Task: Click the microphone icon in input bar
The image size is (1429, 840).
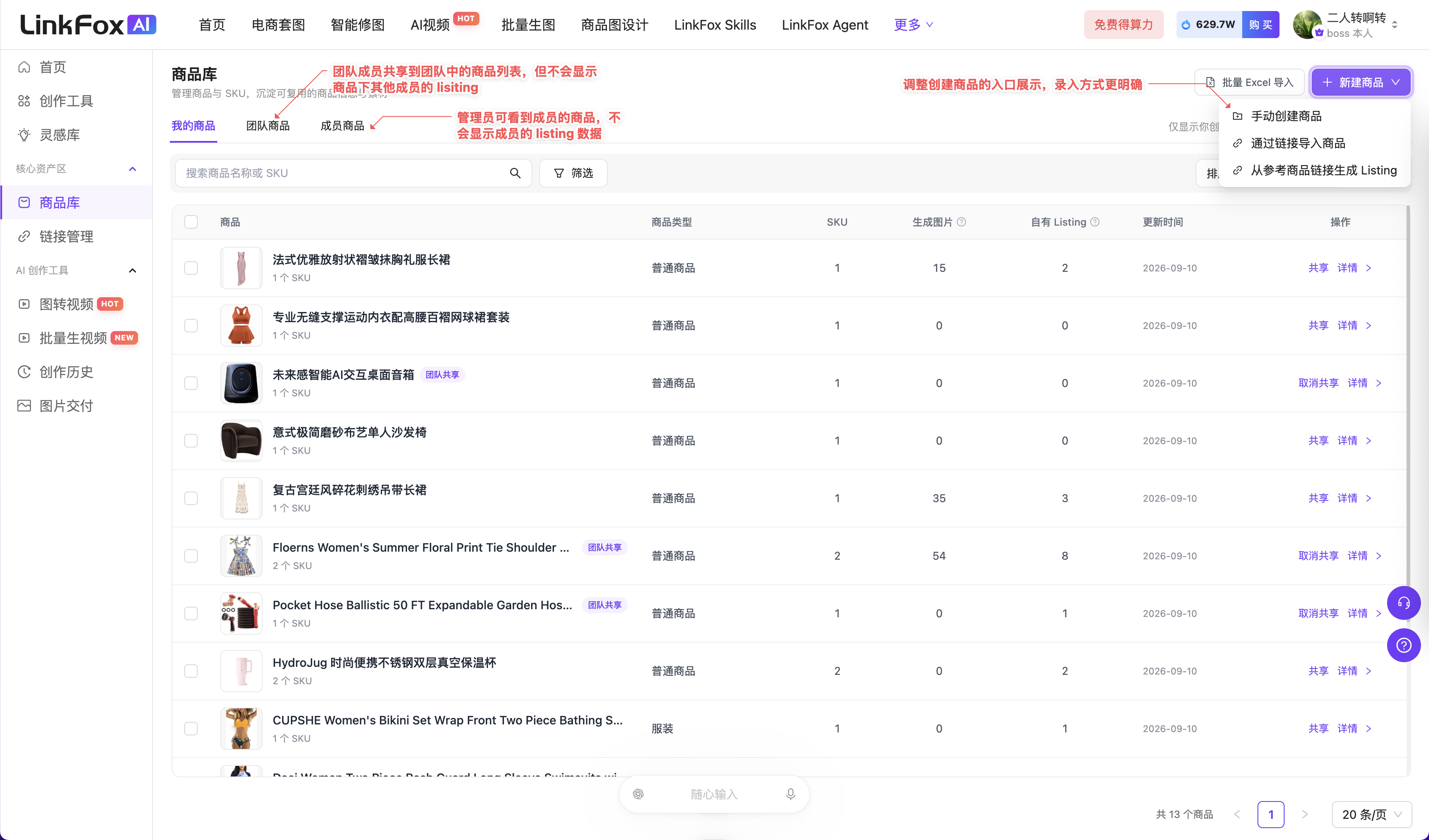Action: tap(790, 794)
